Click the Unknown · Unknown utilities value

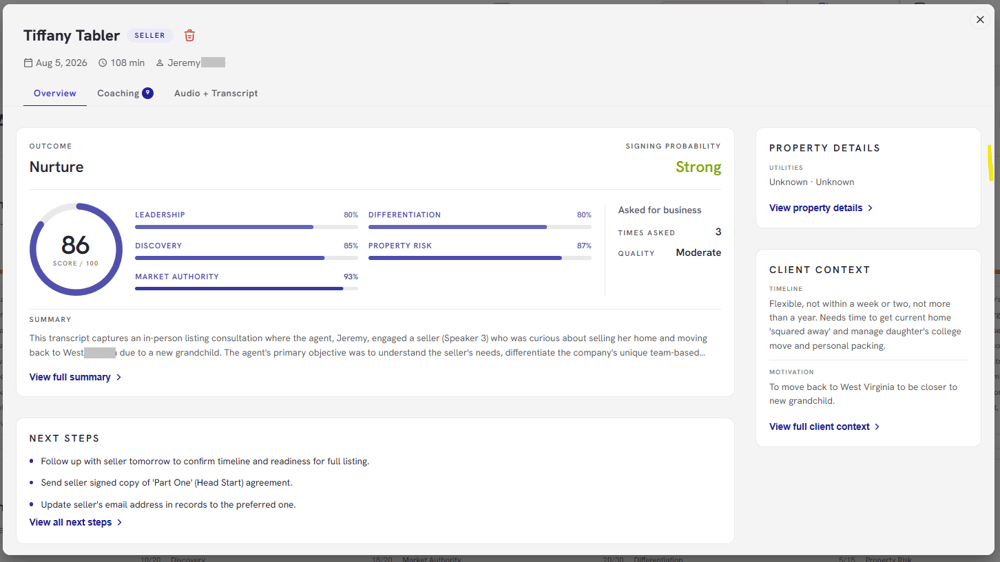pyautogui.click(x=811, y=182)
